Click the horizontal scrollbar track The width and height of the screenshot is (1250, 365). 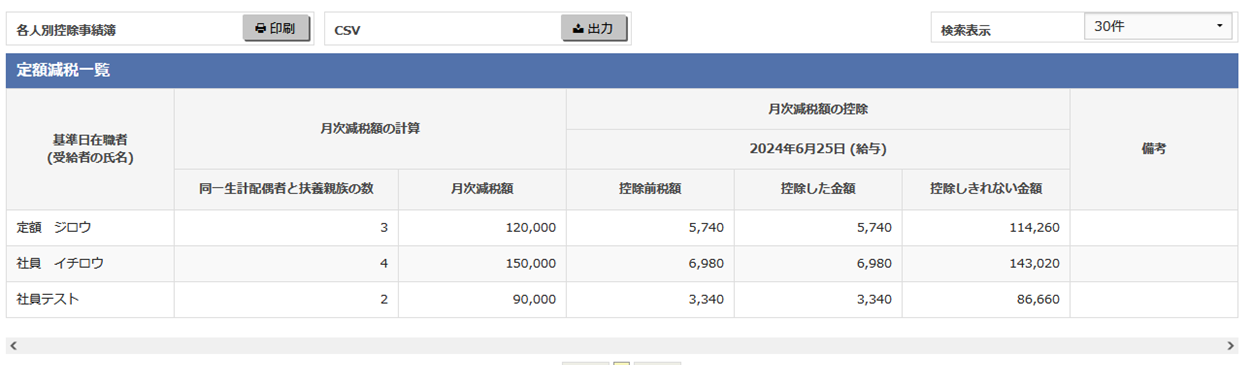pyautogui.click(x=622, y=346)
